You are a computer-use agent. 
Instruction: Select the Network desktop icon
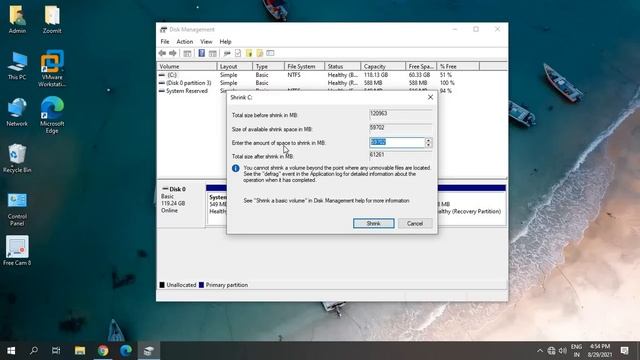point(17,112)
